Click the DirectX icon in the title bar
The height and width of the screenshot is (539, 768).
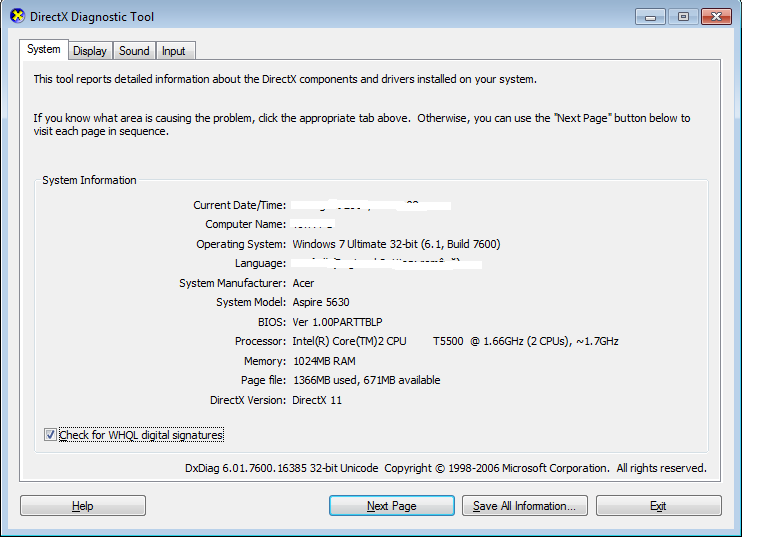(17, 17)
